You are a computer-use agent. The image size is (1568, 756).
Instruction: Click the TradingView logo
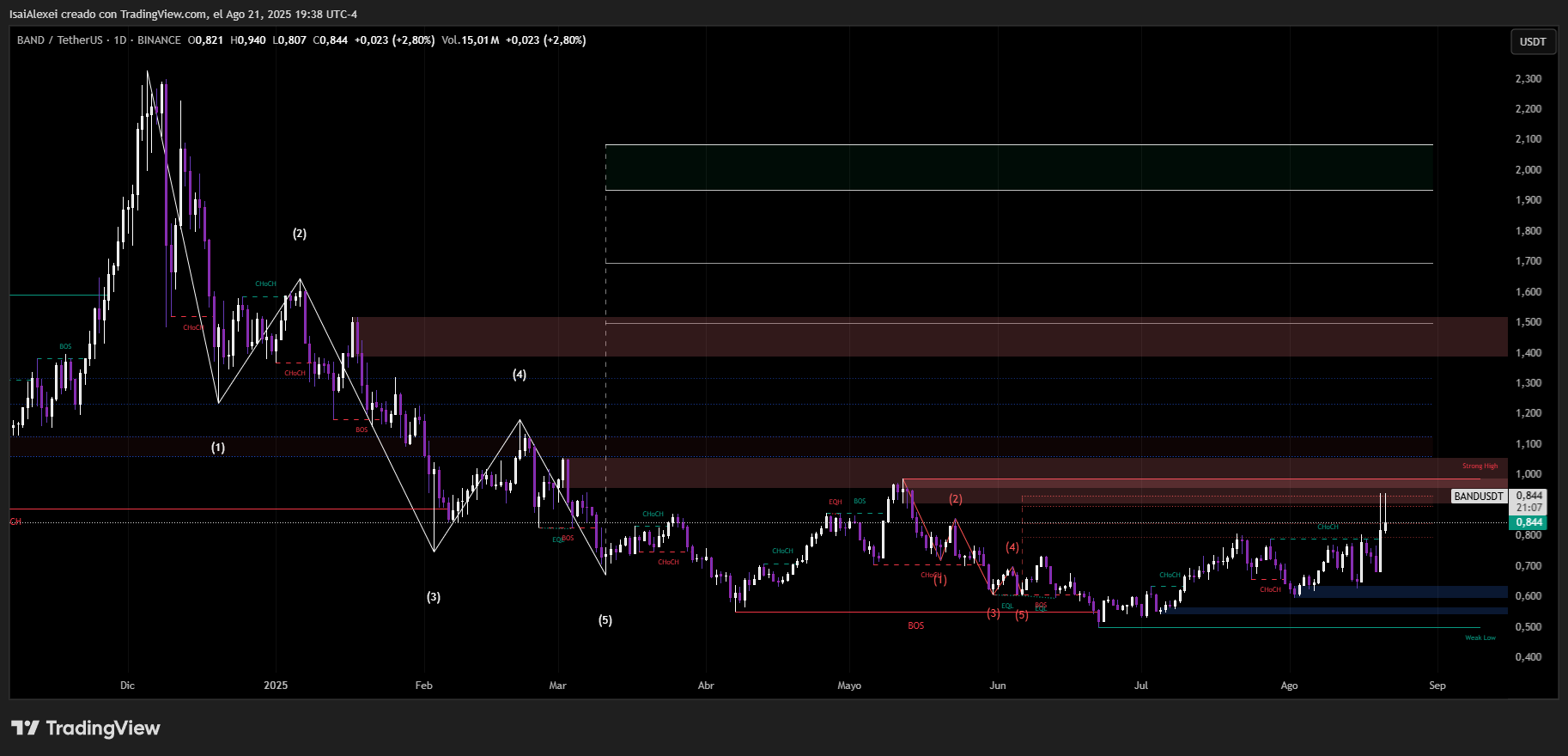[x=85, y=728]
